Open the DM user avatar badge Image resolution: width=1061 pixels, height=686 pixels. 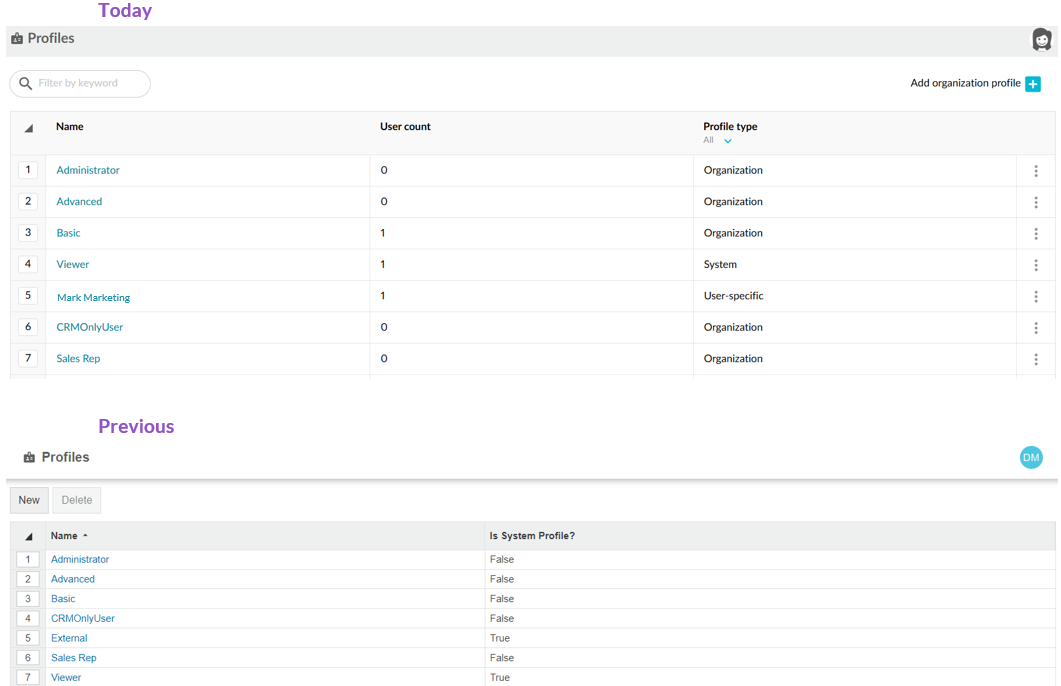click(x=1031, y=457)
